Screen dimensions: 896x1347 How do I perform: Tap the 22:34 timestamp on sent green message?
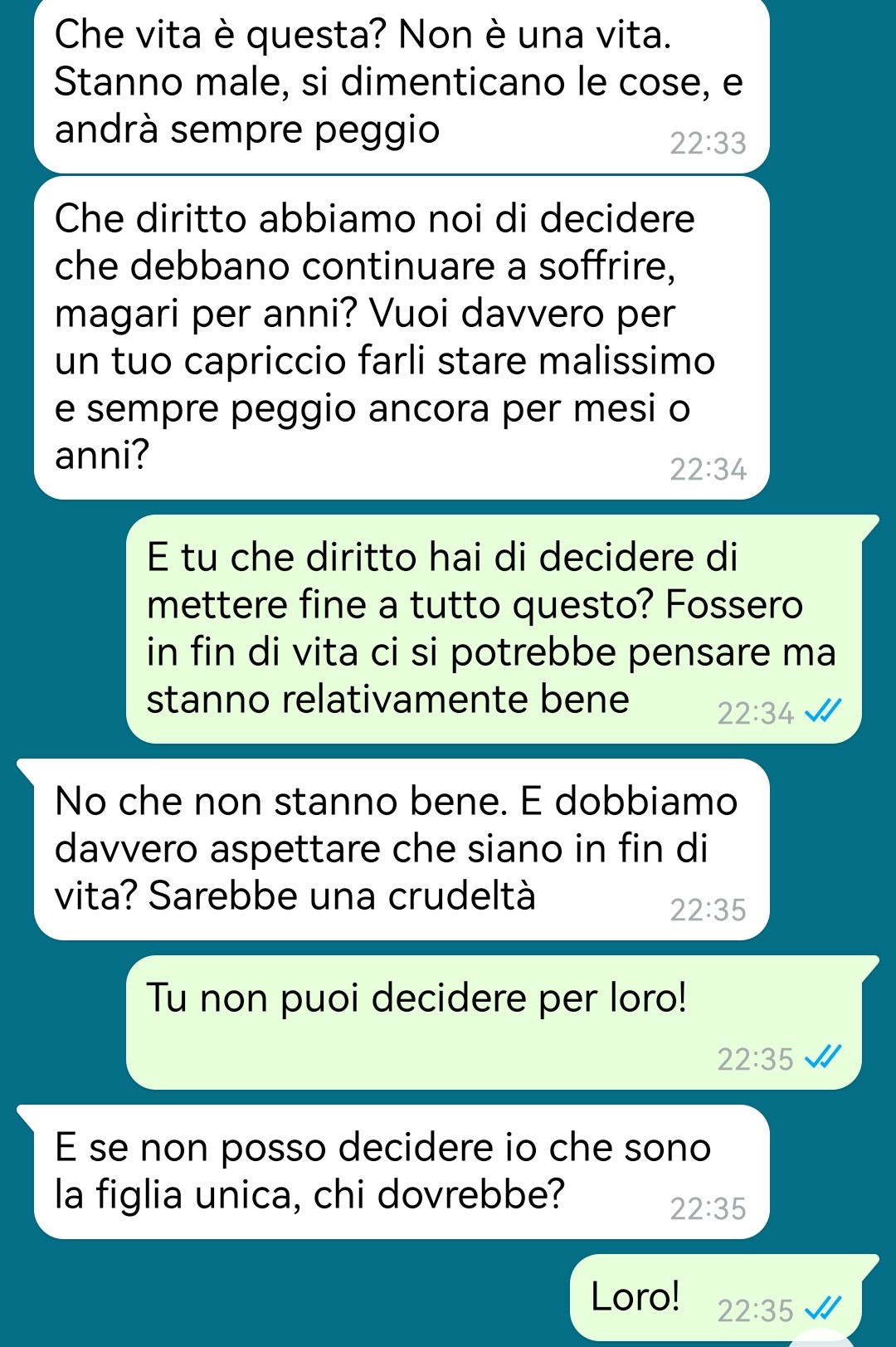(755, 713)
